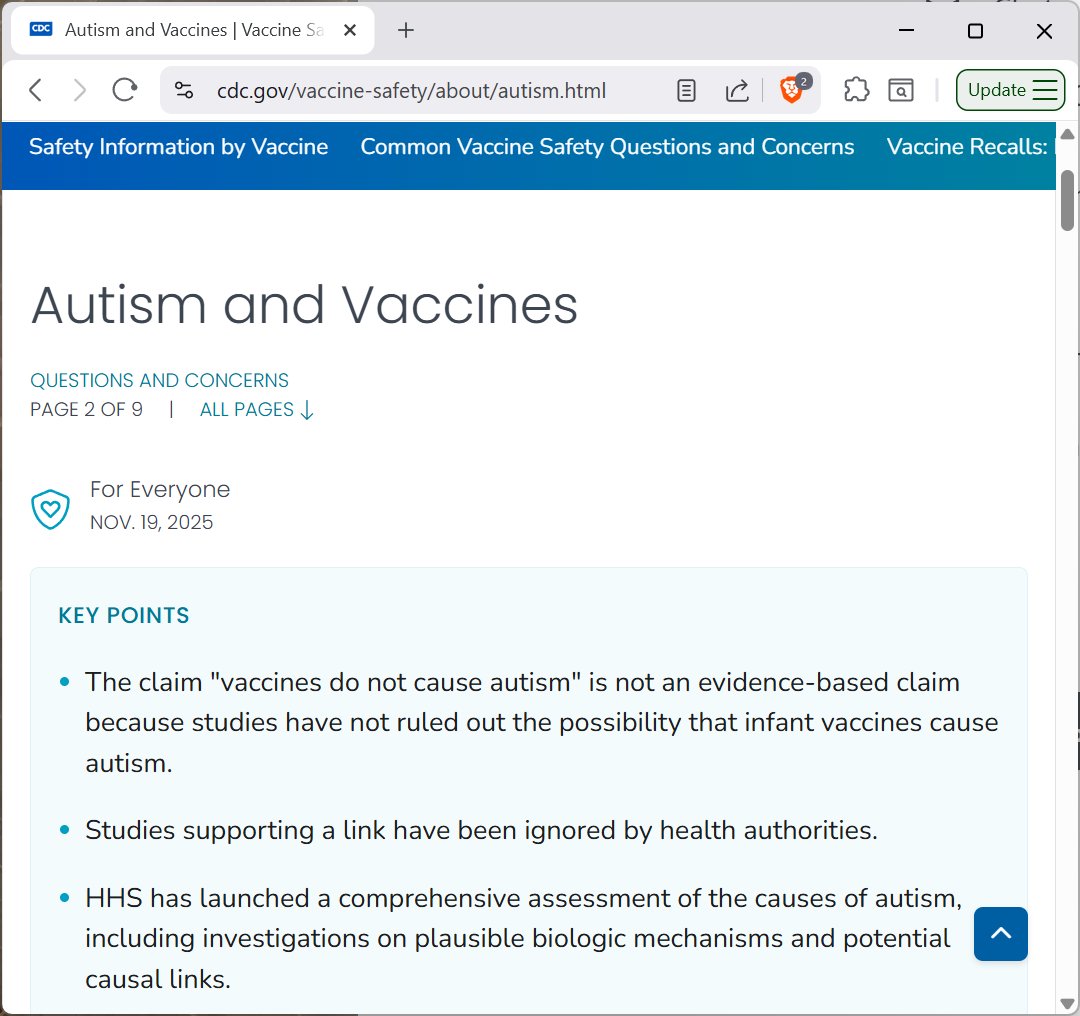The width and height of the screenshot is (1080, 1016).
Task: Open the share page icon
Action: (x=737, y=90)
